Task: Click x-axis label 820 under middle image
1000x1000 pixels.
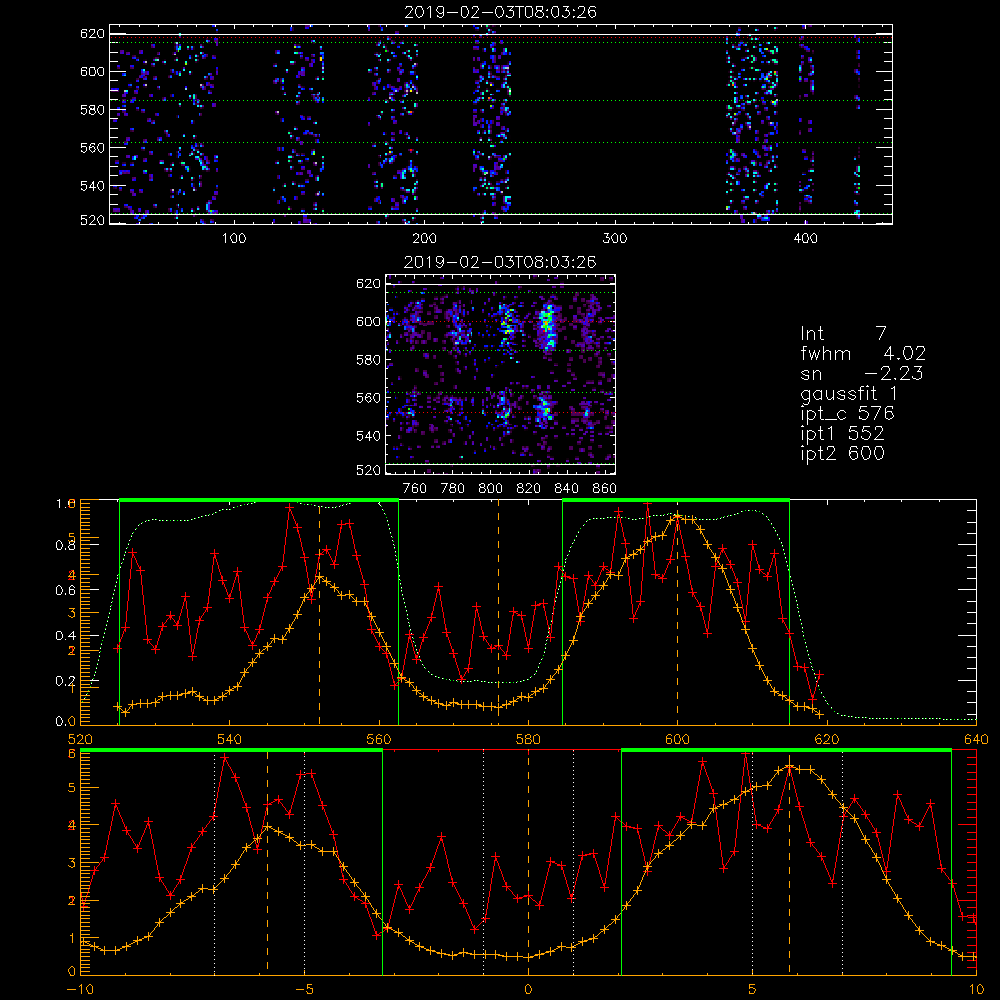Action: click(x=529, y=489)
